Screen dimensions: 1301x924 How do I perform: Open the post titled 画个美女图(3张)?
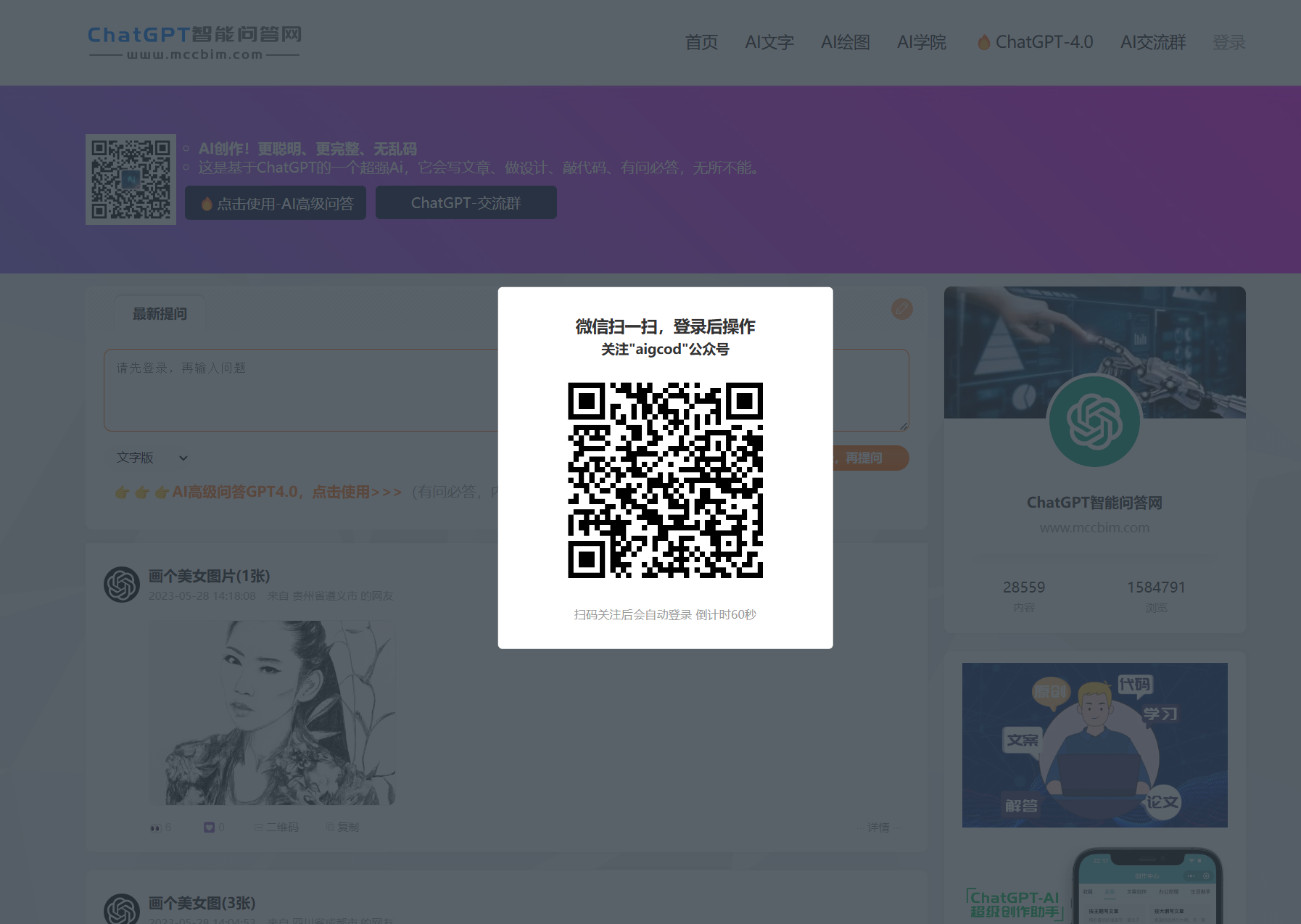point(202,903)
